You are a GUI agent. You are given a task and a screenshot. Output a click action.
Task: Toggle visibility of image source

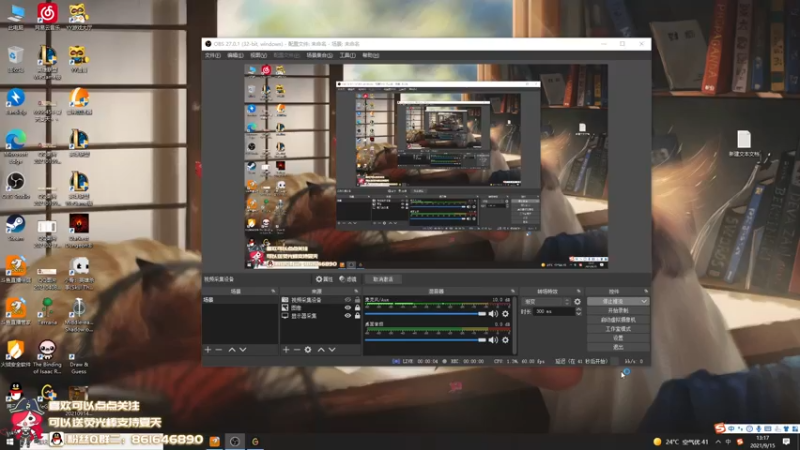347,308
